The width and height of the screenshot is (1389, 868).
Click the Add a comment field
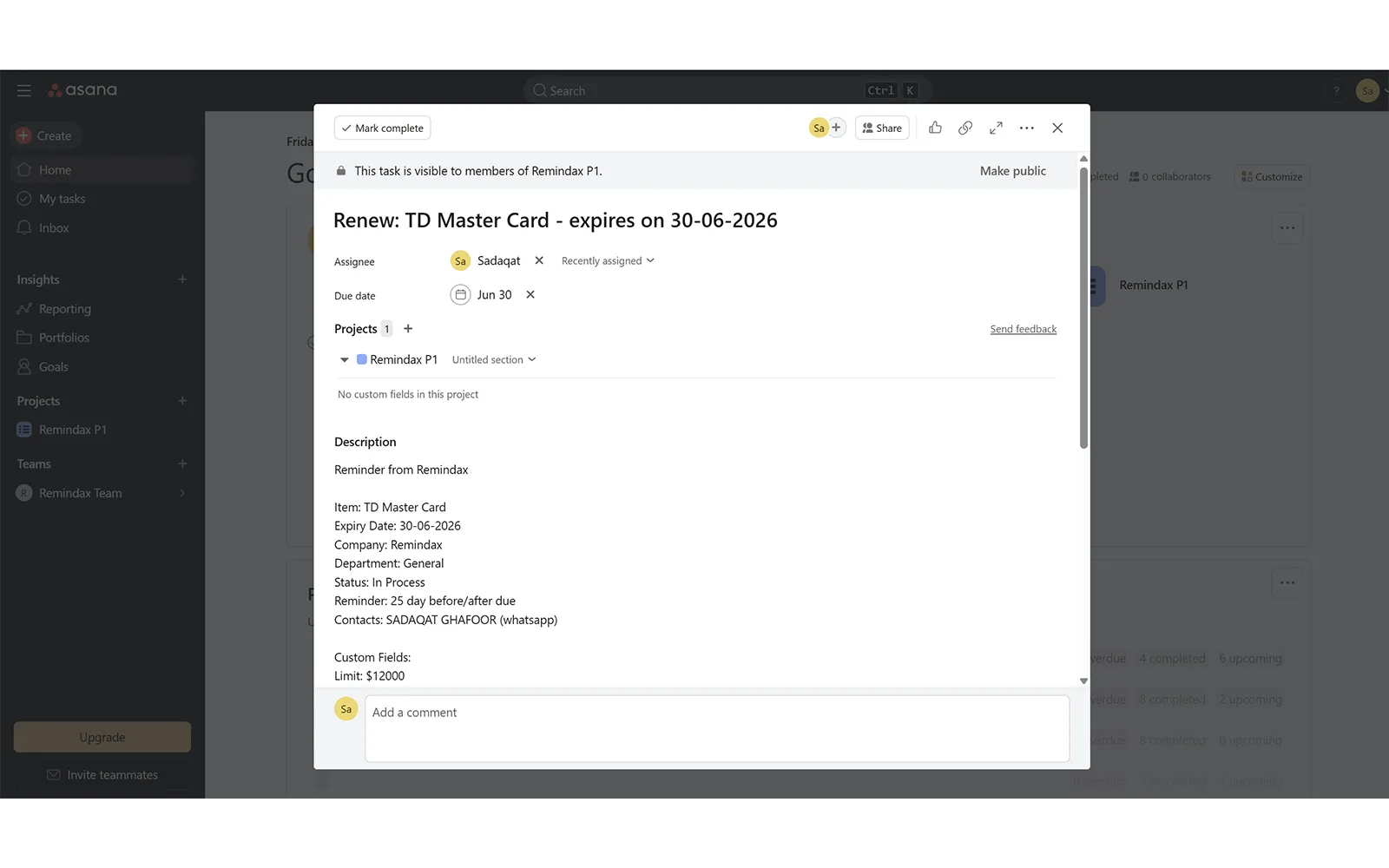tap(717, 729)
